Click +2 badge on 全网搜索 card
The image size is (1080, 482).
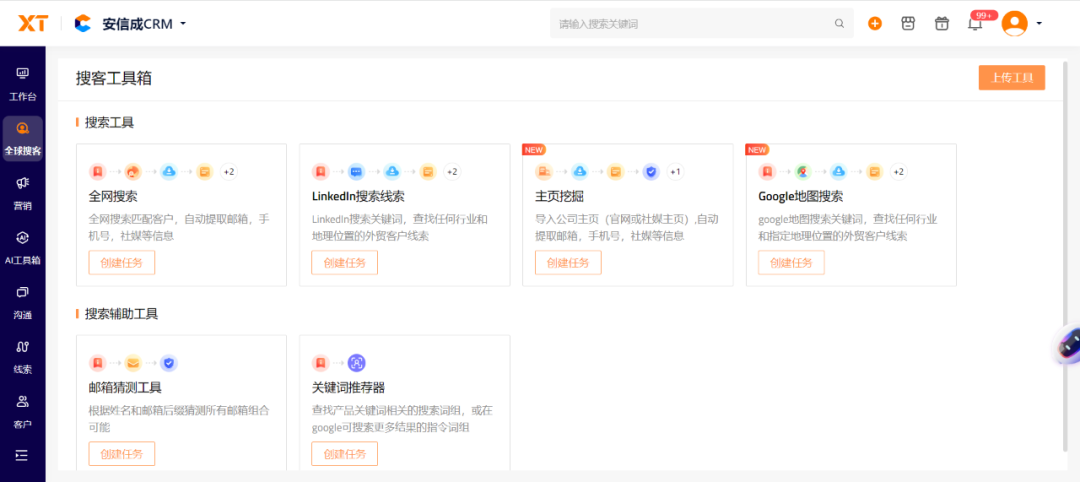click(x=229, y=171)
